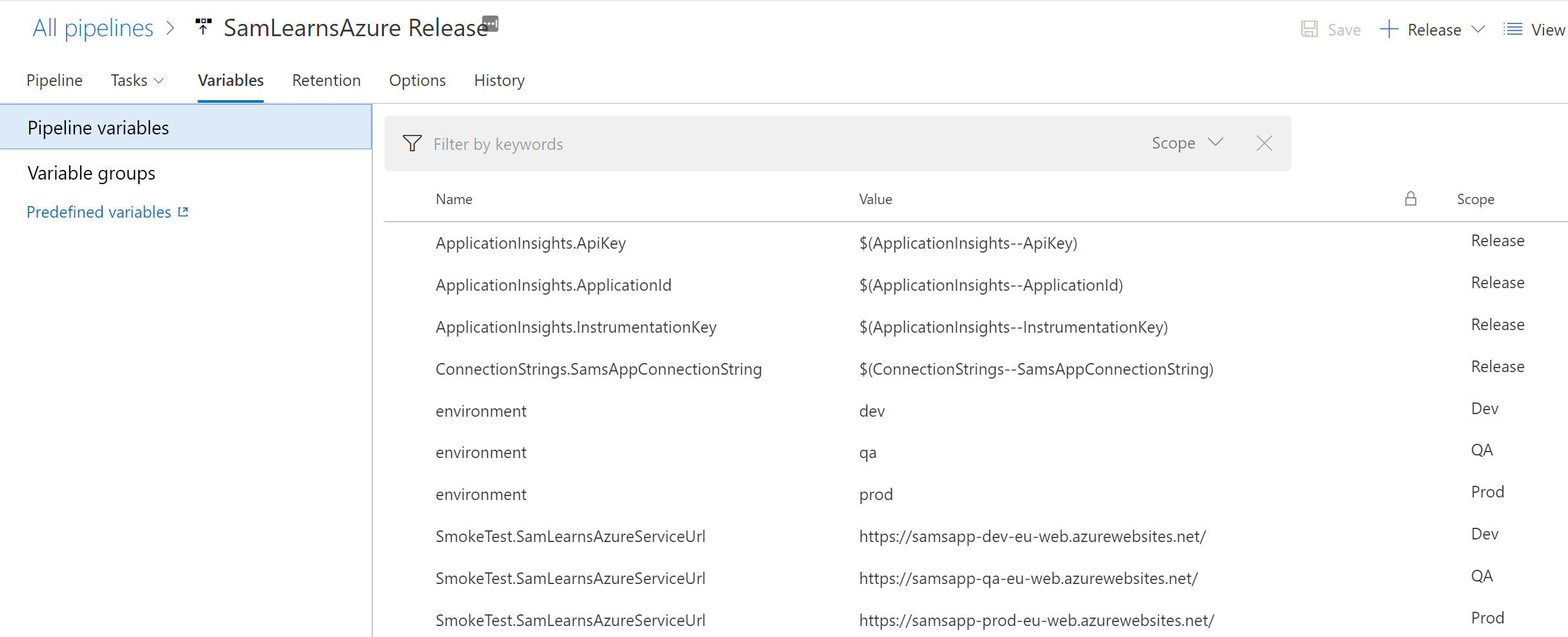Click the plus icon for new Release
Image resolution: width=1568 pixels, height=637 pixels.
point(1388,29)
